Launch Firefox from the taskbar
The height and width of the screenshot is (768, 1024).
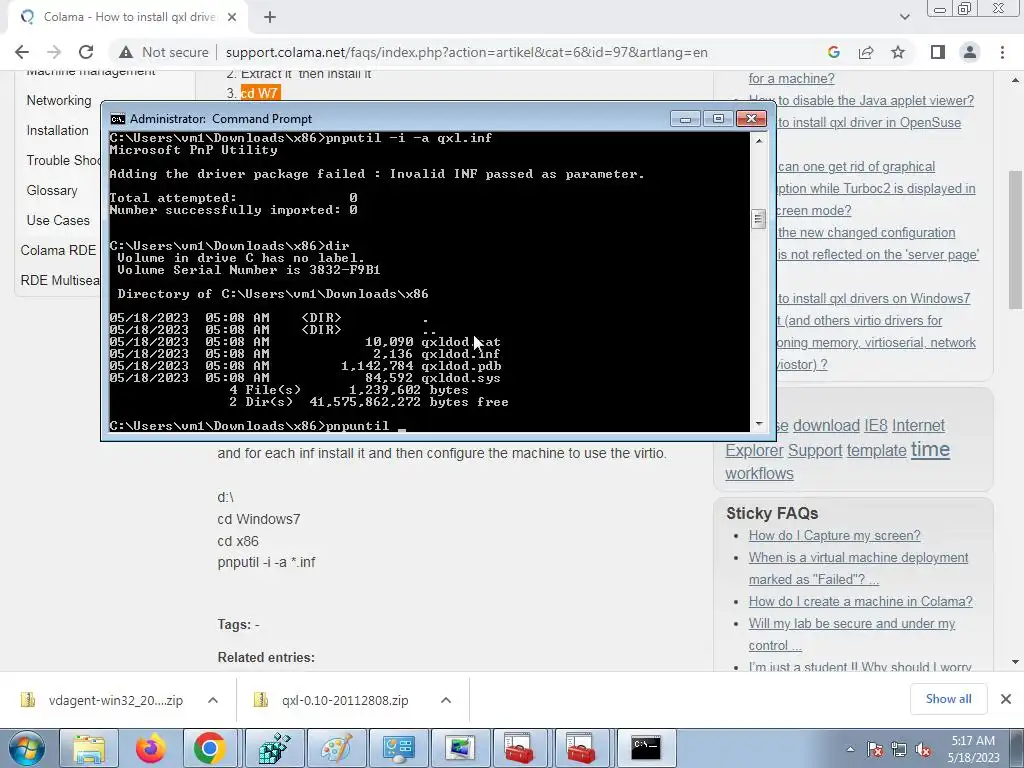[x=150, y=748]
